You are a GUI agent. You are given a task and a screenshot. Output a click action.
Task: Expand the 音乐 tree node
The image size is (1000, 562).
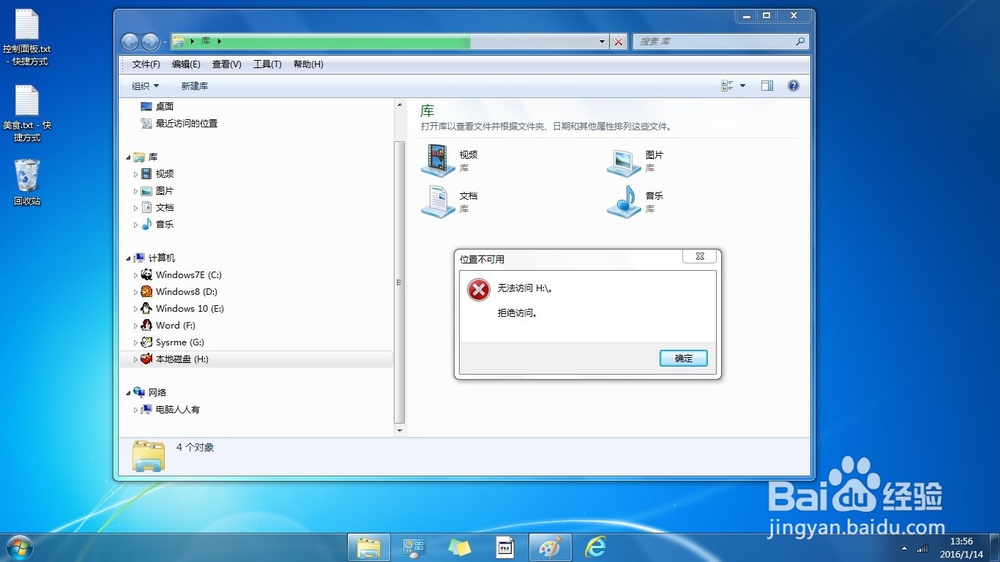tap(136, 225)
